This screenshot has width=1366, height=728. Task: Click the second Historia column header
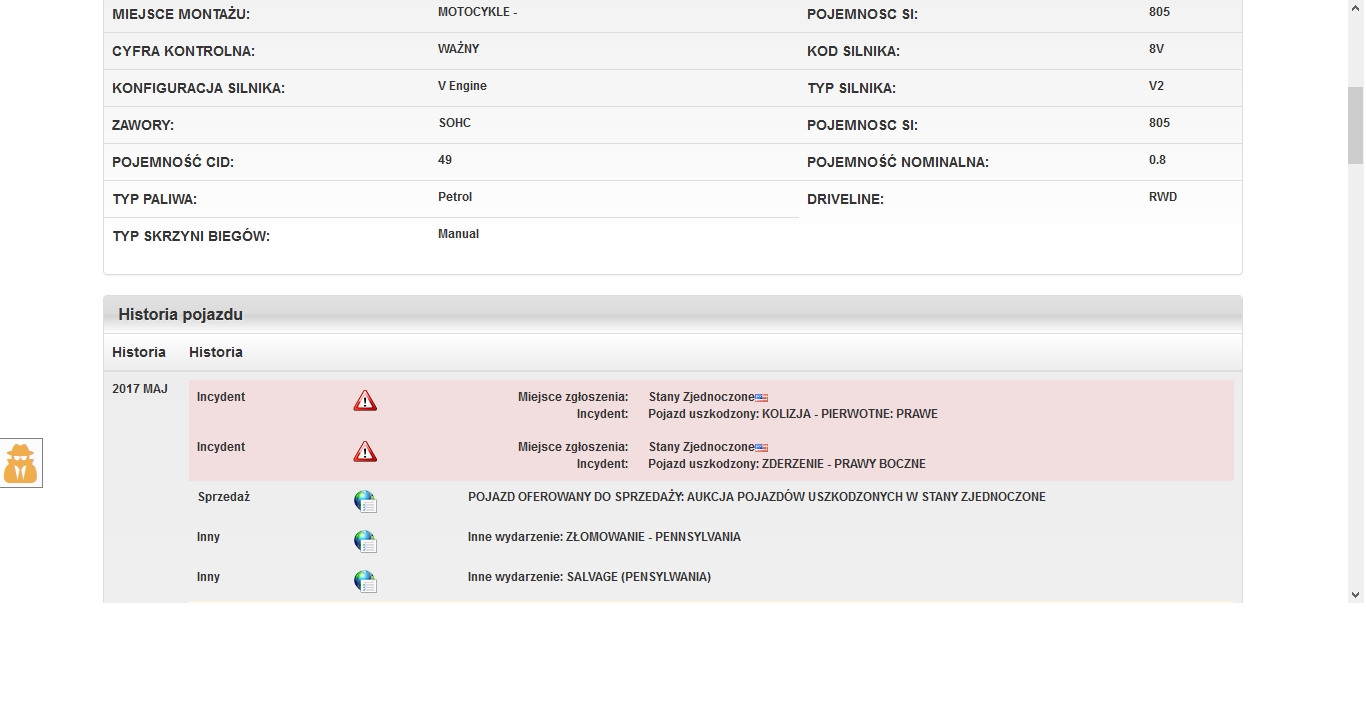click(216, 352)
